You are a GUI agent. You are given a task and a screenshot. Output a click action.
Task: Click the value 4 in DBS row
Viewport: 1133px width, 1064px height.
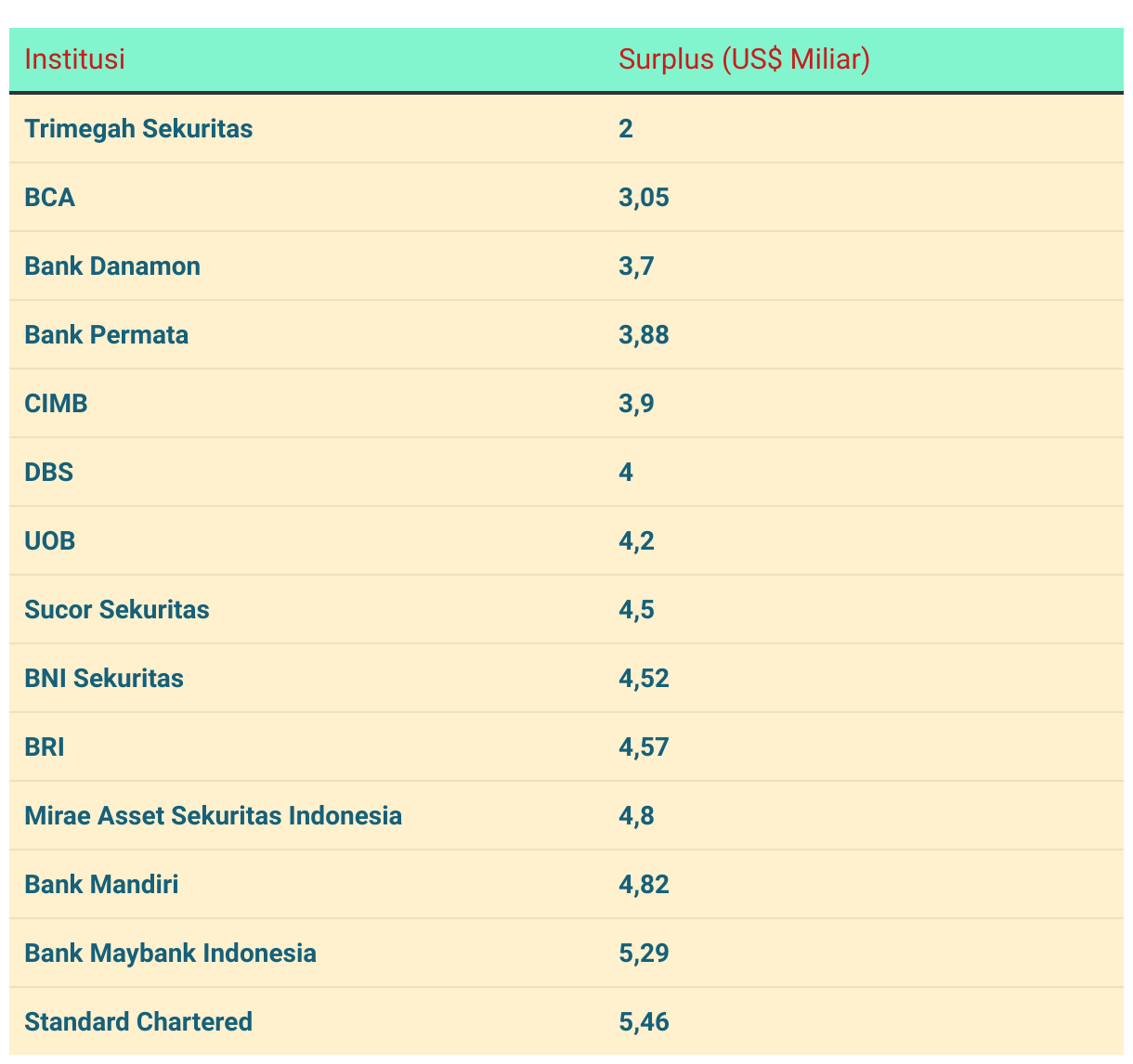click(626, 472)
